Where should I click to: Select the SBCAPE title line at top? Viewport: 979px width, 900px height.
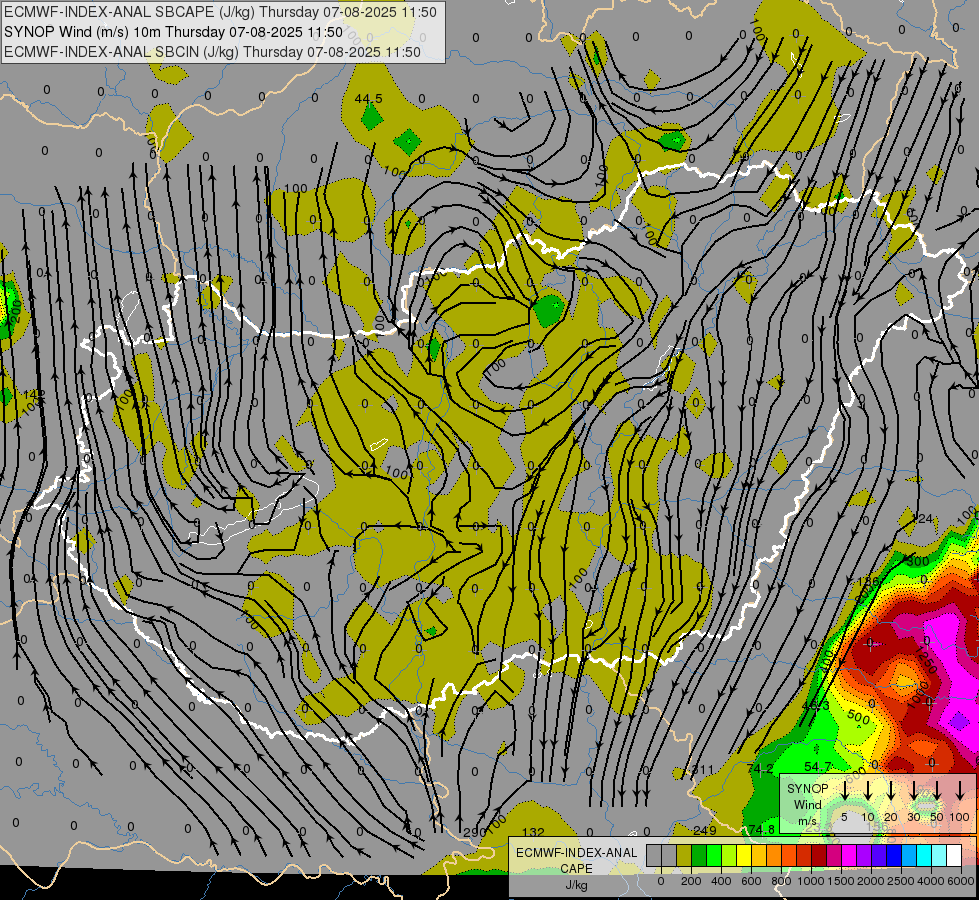(220, 12)
